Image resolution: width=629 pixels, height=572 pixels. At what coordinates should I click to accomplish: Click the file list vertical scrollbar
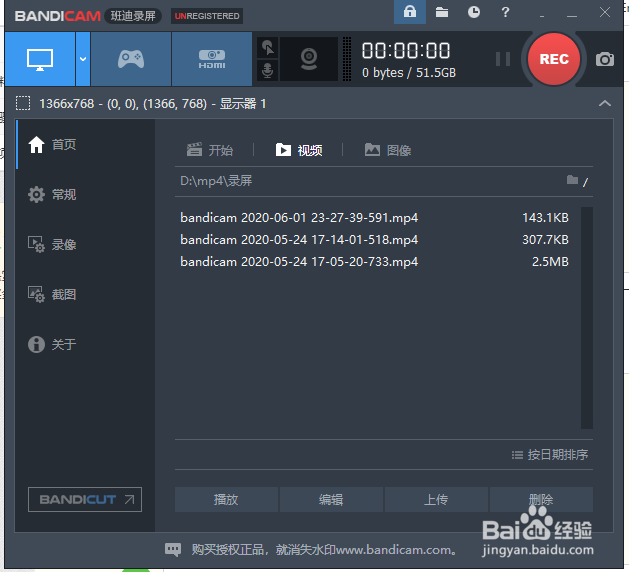[586, 318]
